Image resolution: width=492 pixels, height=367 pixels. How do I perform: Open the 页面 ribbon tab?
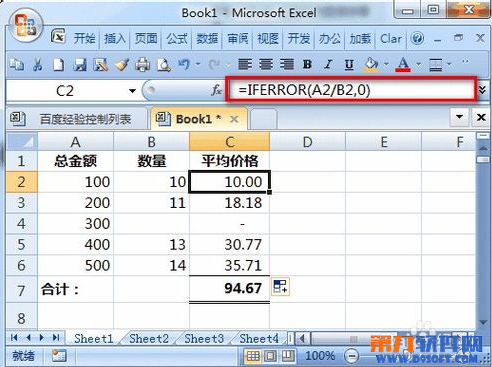[x=146, y=39]
